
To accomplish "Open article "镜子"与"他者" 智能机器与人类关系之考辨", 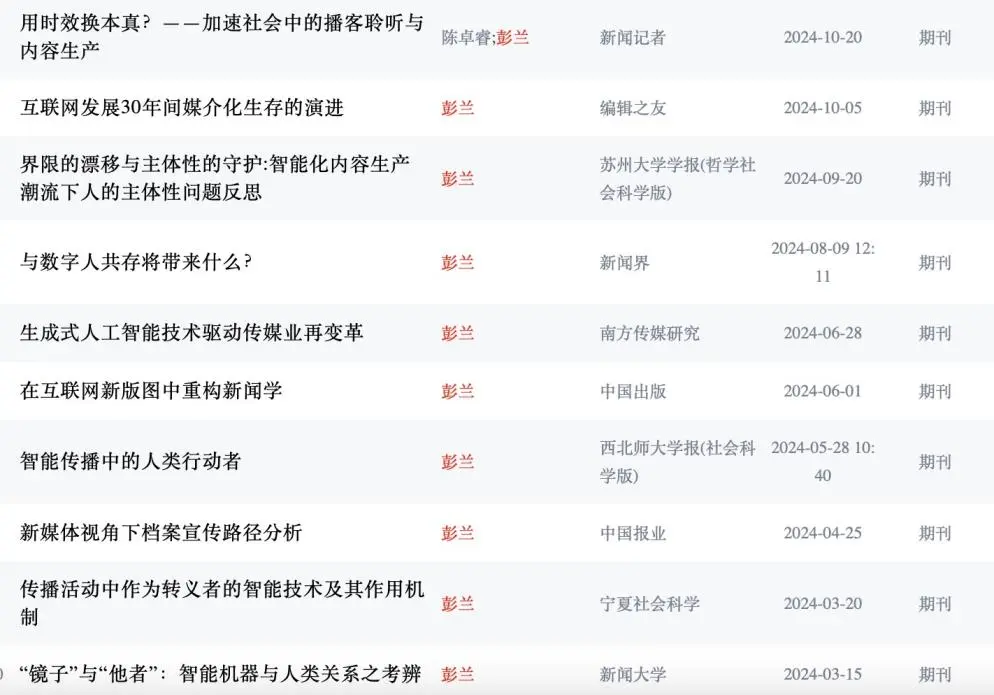I will point(221,674).
